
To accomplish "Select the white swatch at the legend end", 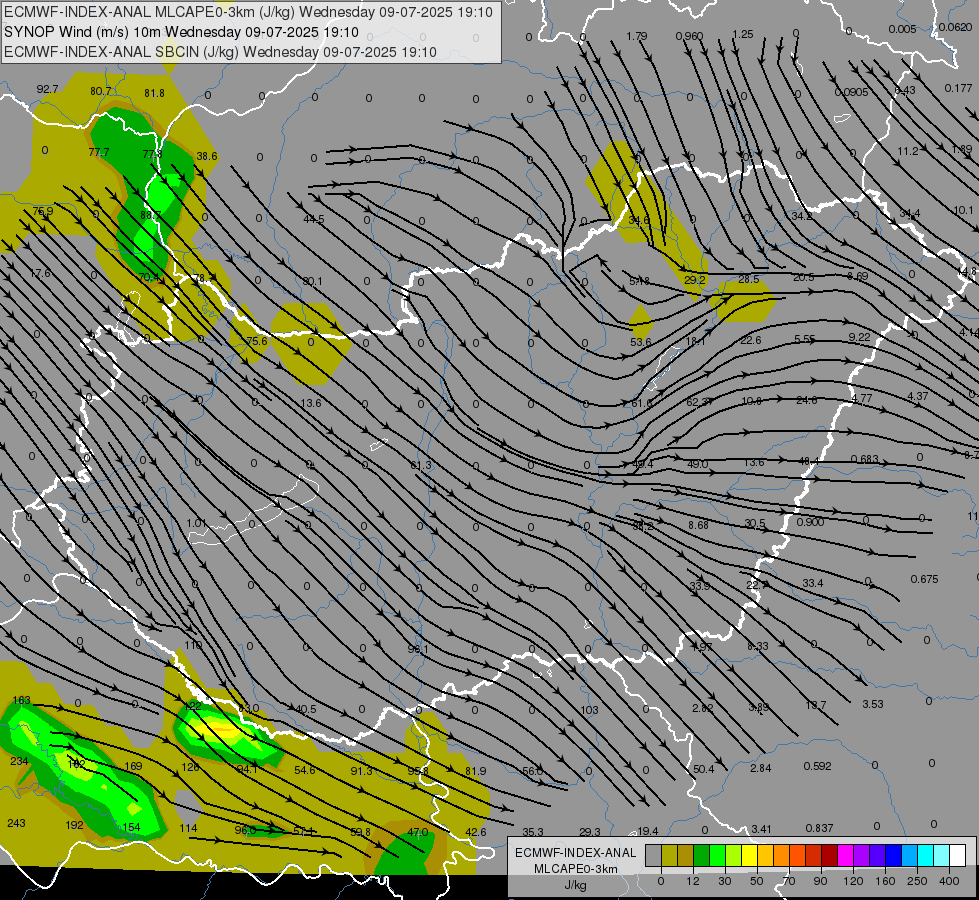I will pyautogui.click(x=957, y=856).
